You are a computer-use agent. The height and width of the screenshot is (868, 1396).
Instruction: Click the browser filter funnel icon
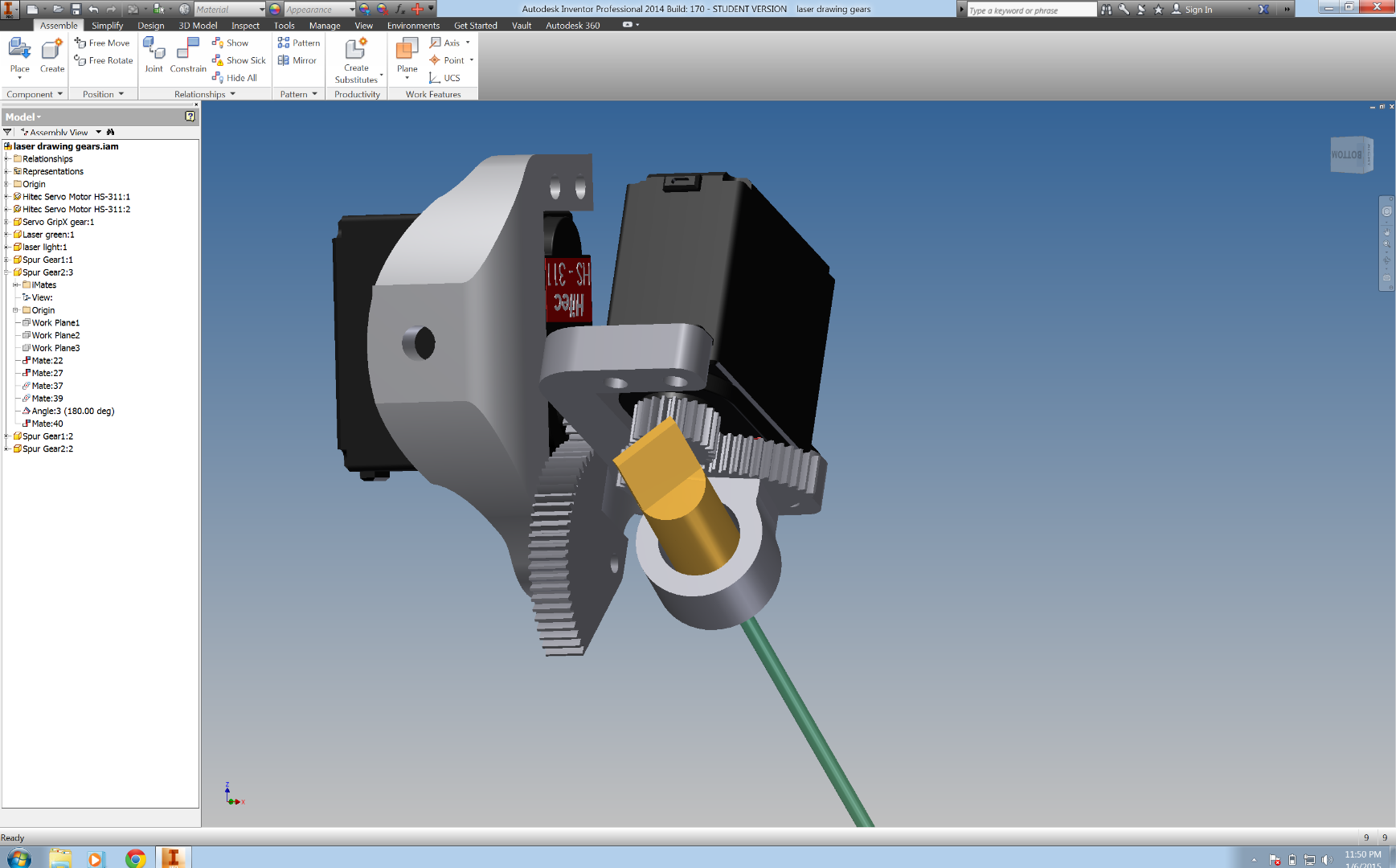8,132
